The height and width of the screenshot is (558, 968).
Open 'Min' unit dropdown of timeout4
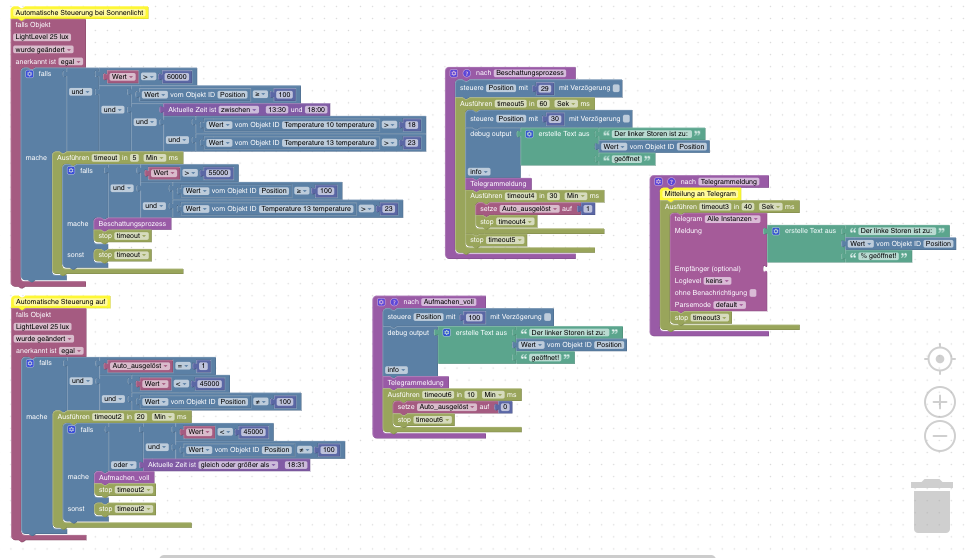(x=576, y=196)
